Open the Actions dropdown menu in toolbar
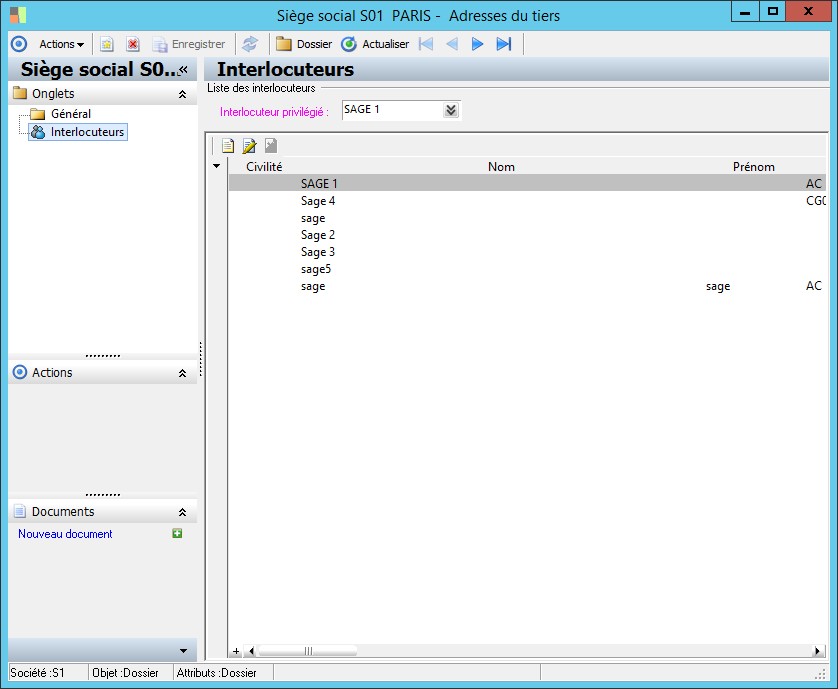 coord(61,44)
